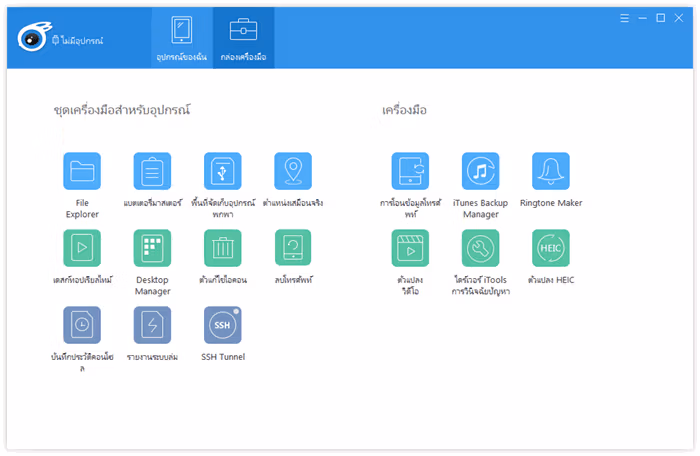
Task: Switch to the My Device tab
Action: (182, 38)
